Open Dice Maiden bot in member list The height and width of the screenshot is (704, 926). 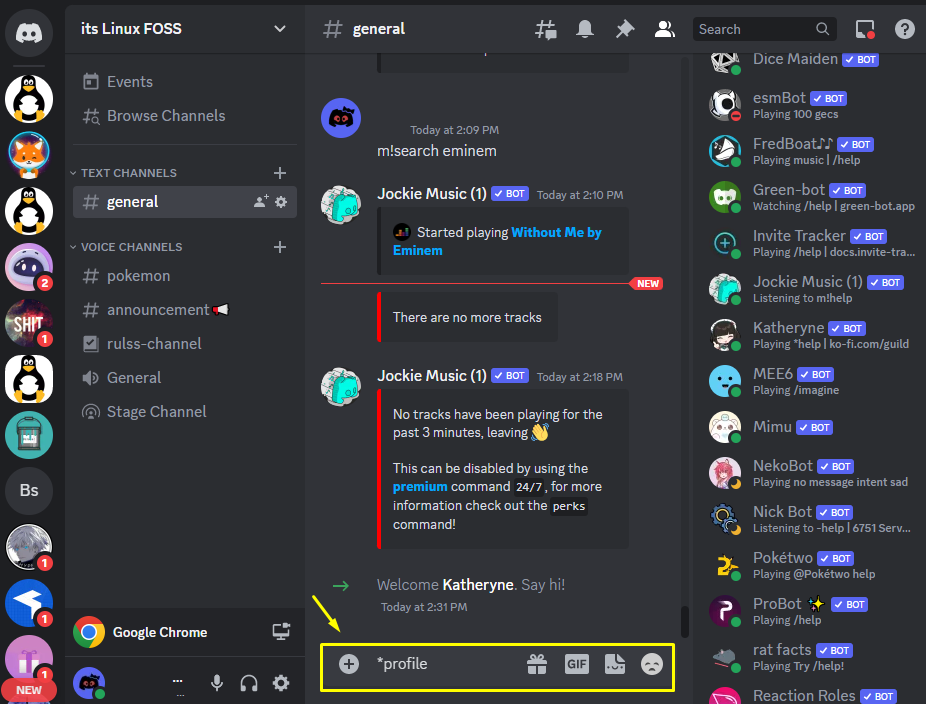808,60
